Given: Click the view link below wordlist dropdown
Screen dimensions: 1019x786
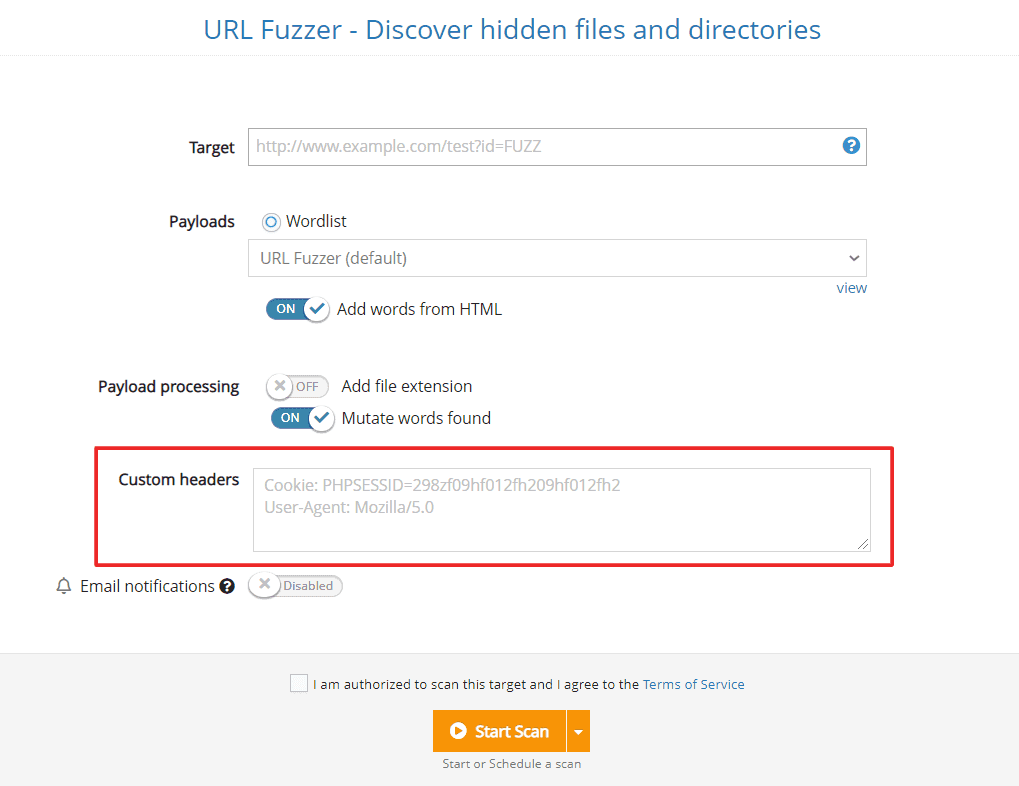Looking at the screenshot, I should [x=851, y=287].
